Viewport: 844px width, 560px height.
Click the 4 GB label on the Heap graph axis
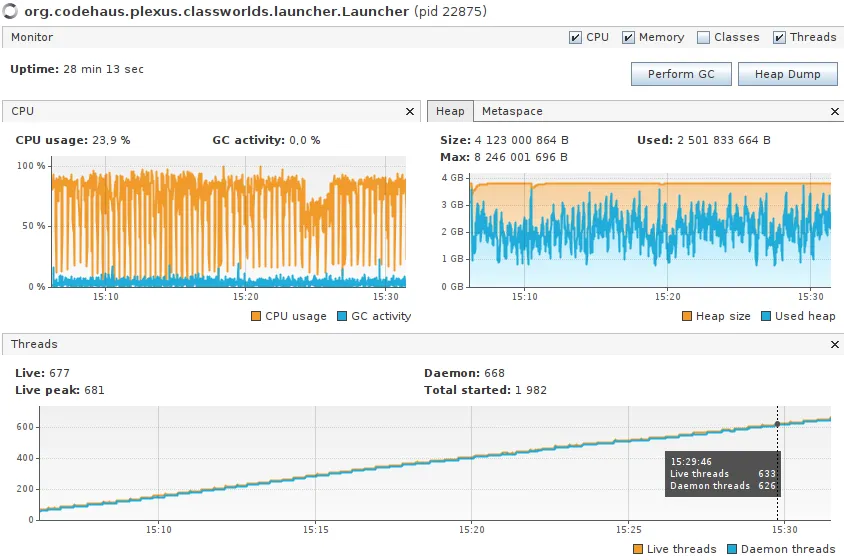[453, 178]
